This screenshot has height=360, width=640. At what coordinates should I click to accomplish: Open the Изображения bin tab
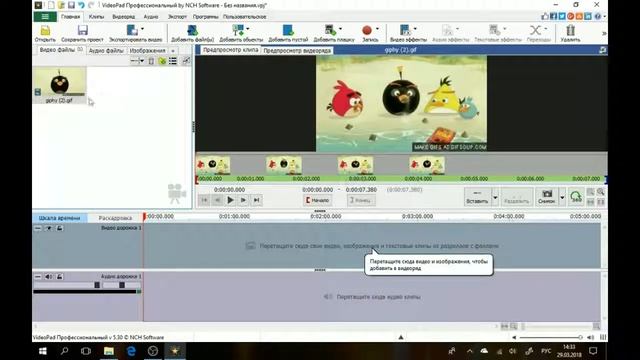[147, 51]
